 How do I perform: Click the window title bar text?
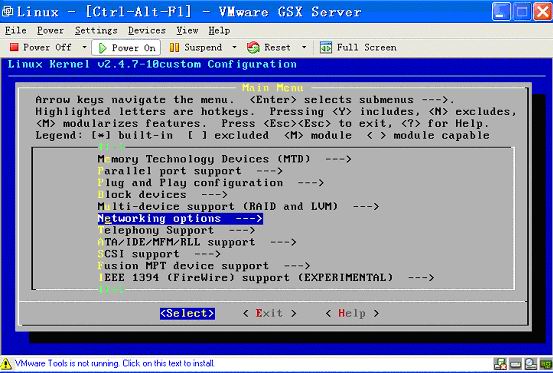(x=189, y=12)
